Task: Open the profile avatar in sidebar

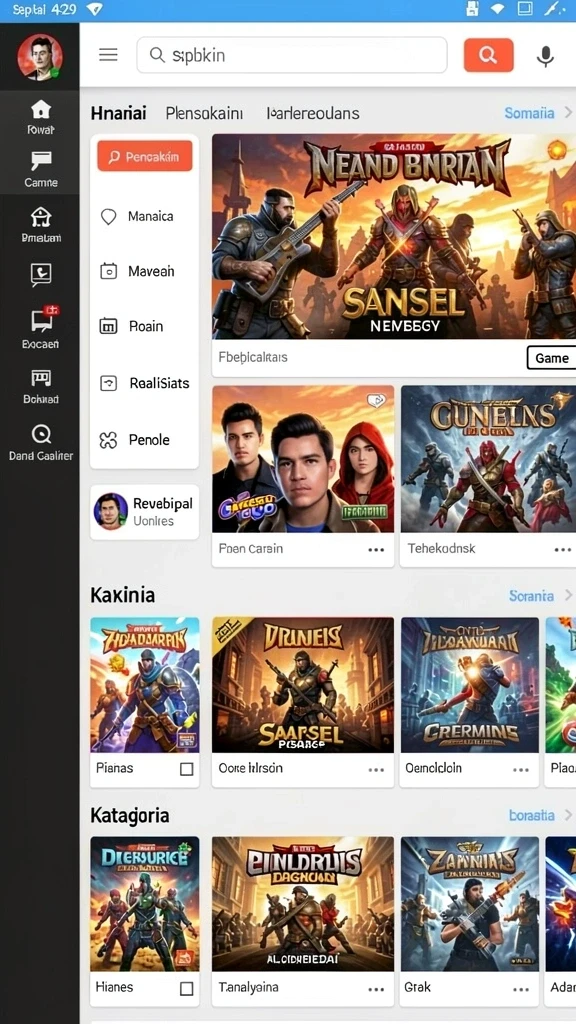Action: (40, 57)
